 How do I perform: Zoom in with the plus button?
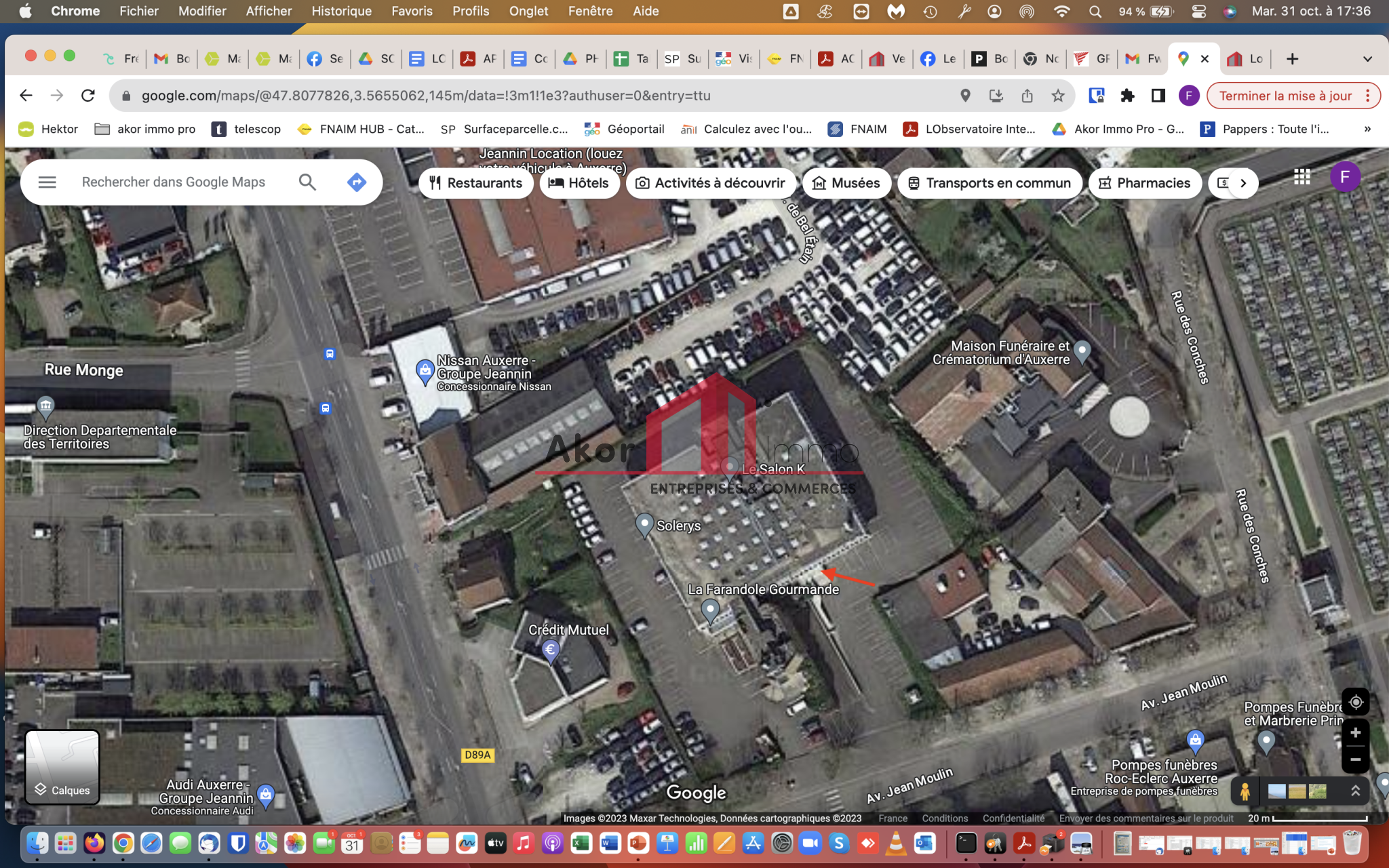tap(1355, 732)
